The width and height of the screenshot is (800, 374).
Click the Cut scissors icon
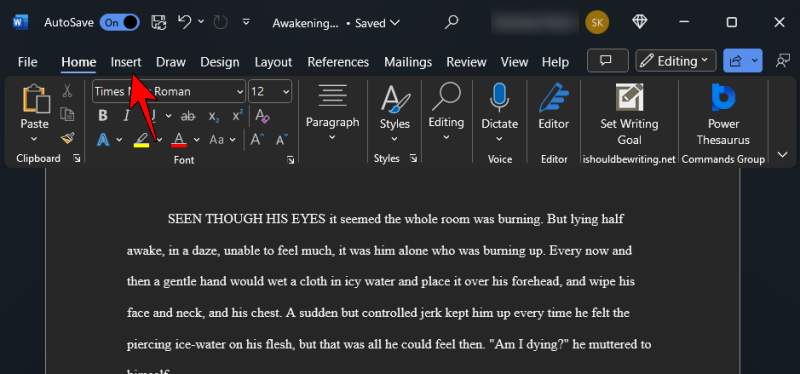coord(67,91)
